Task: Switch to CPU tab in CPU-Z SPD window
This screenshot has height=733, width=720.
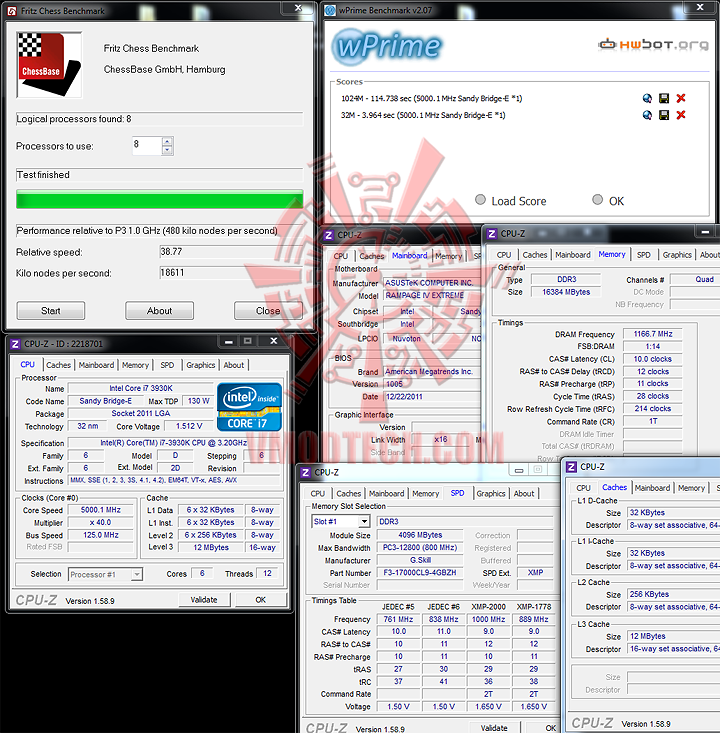Action: 318,494
